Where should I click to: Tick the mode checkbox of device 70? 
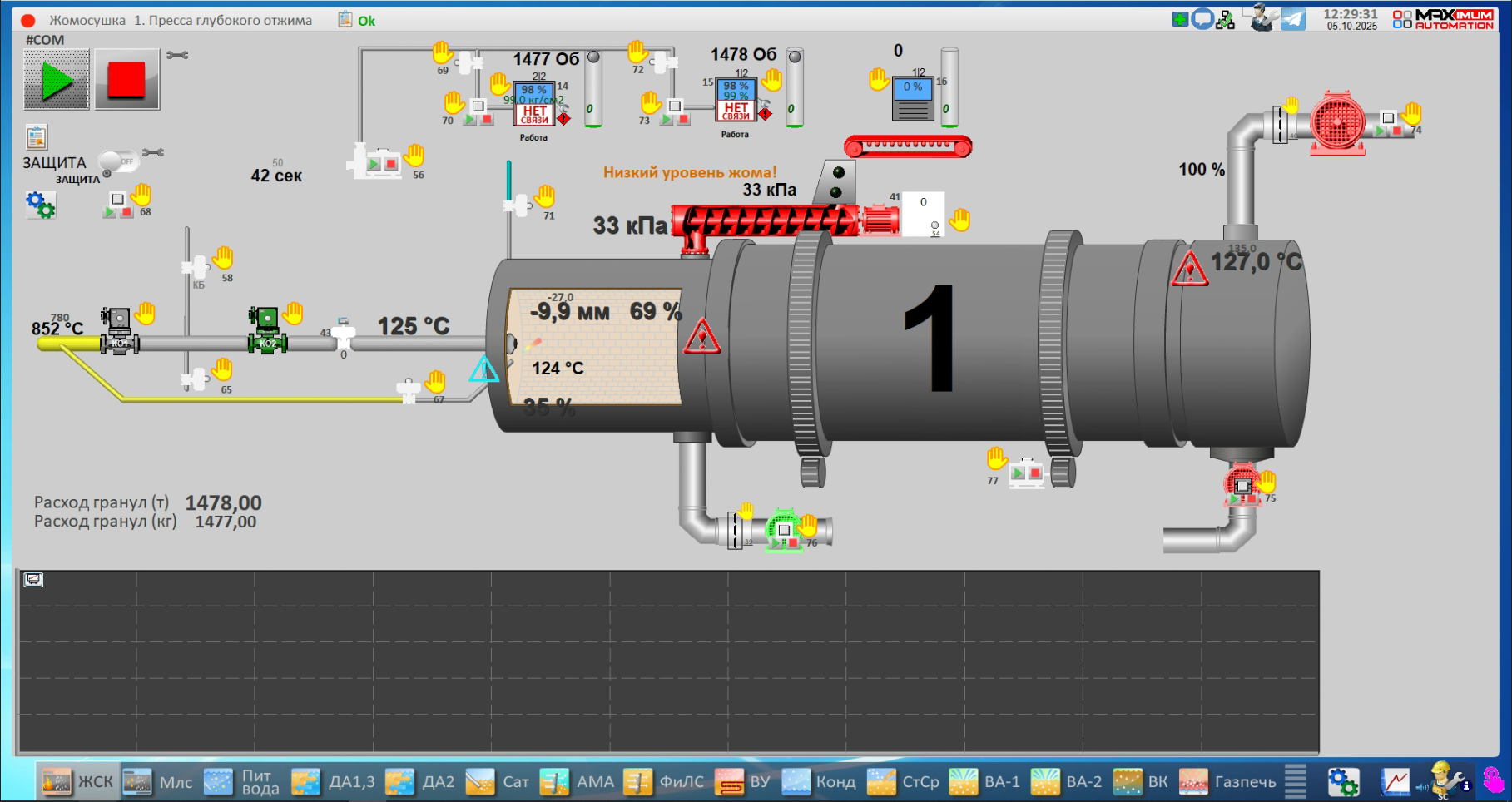478,106
